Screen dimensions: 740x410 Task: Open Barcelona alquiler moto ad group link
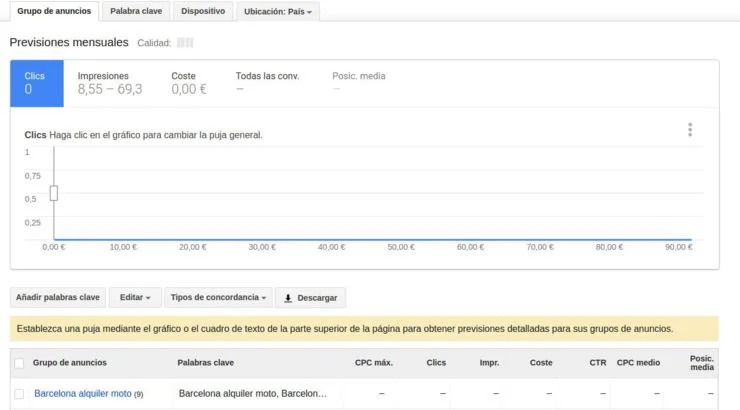(x=83, y=393)
